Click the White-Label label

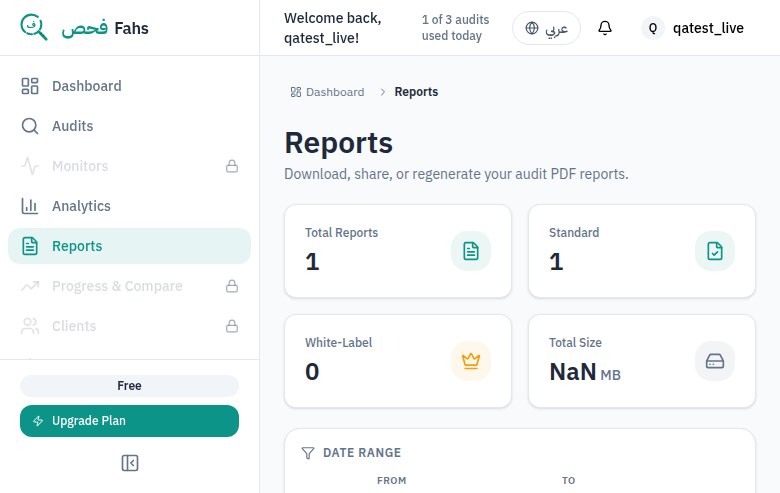pyautogui.click(x=338, y=343)
